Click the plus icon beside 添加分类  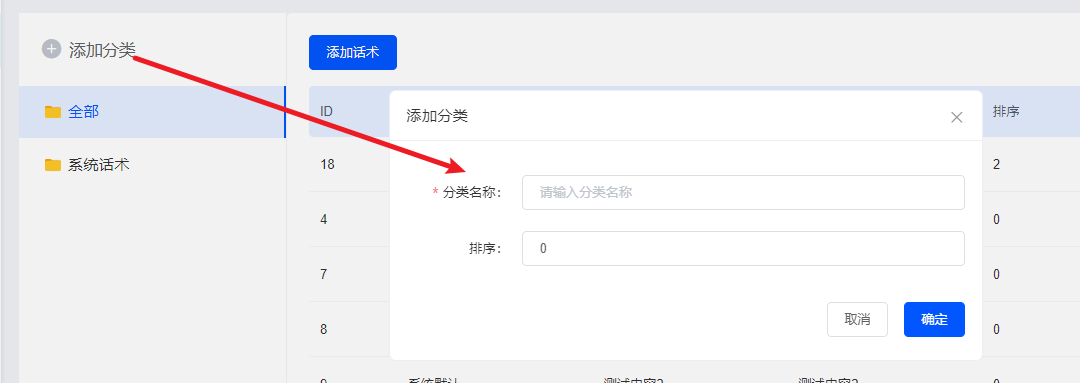click(51, 50)
